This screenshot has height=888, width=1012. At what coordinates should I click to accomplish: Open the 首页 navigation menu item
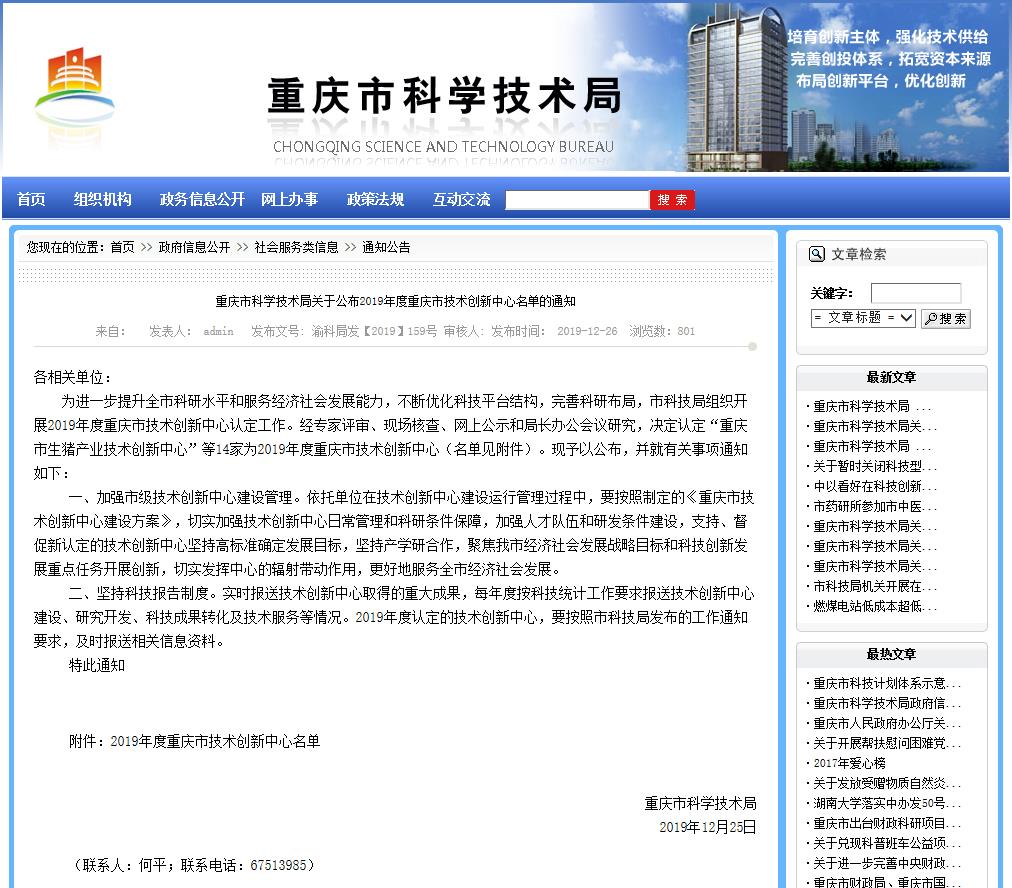31,199
